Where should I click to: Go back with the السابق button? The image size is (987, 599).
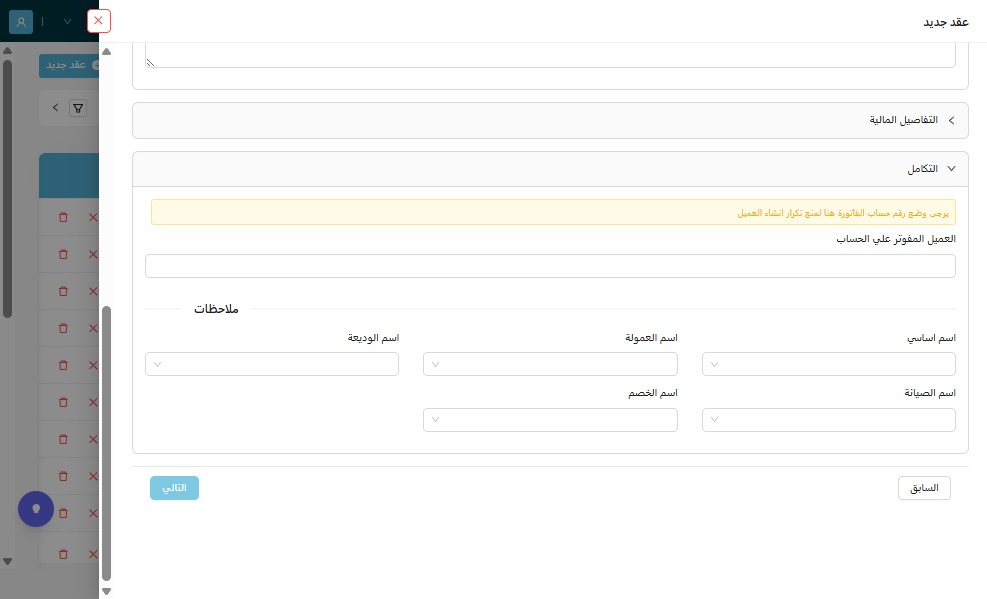924,488
